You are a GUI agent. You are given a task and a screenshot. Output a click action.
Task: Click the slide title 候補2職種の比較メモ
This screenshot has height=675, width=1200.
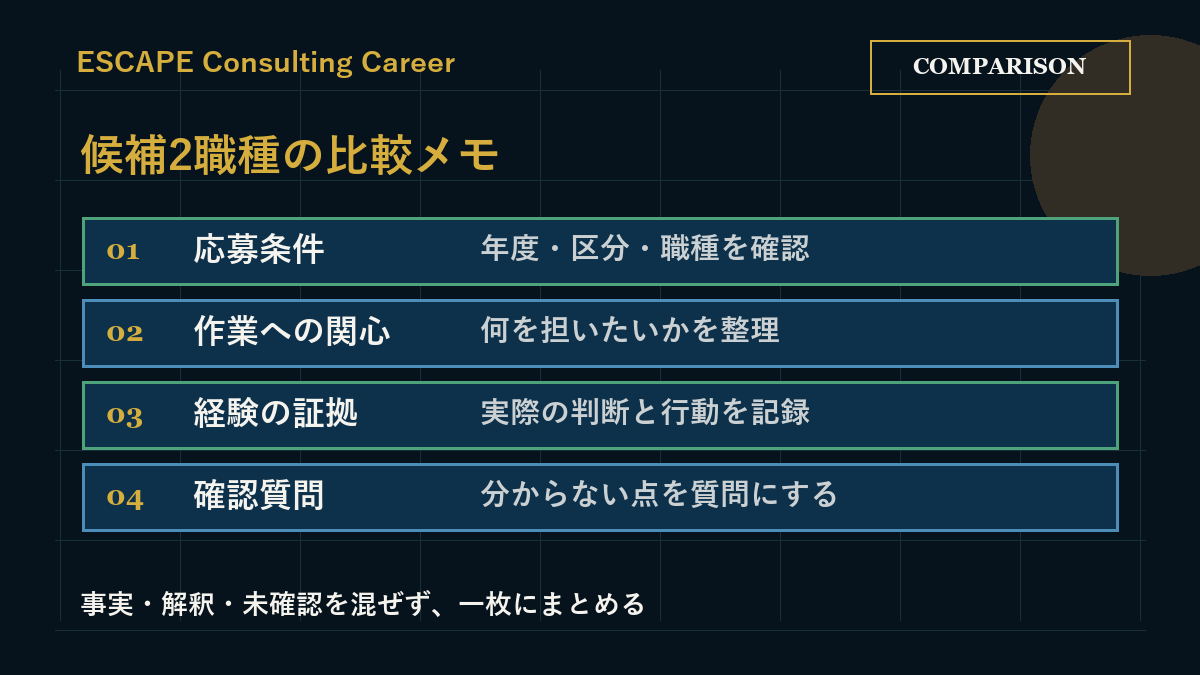tap(289, 156)
